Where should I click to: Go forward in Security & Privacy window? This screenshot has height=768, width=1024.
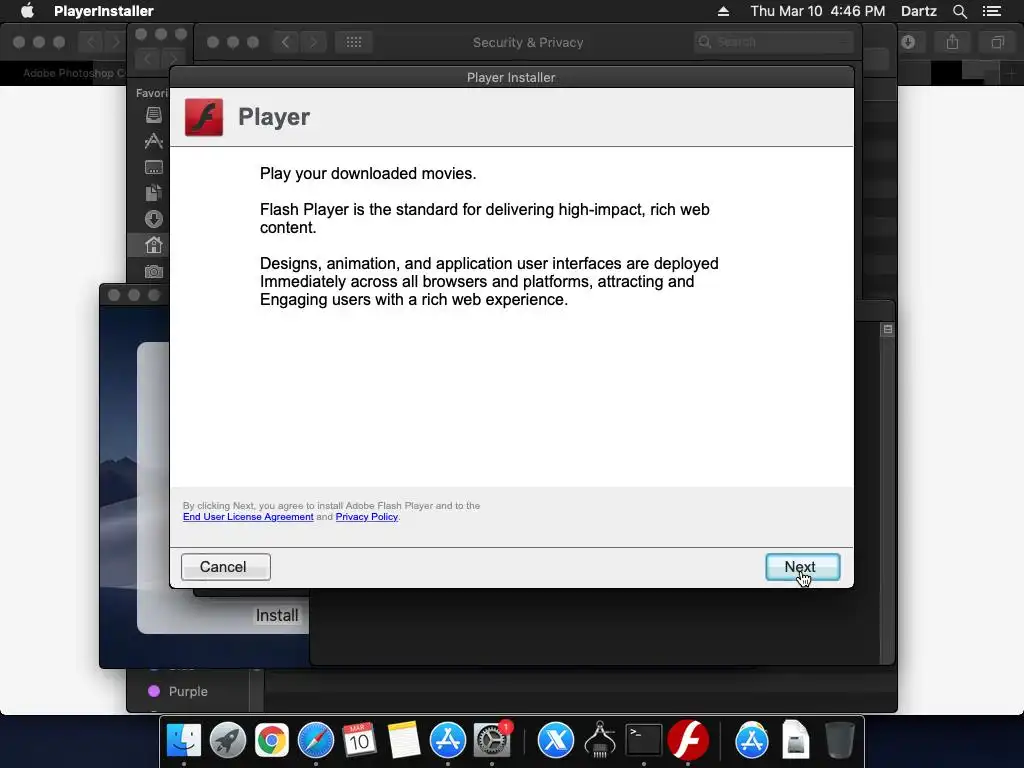point(313,42)
